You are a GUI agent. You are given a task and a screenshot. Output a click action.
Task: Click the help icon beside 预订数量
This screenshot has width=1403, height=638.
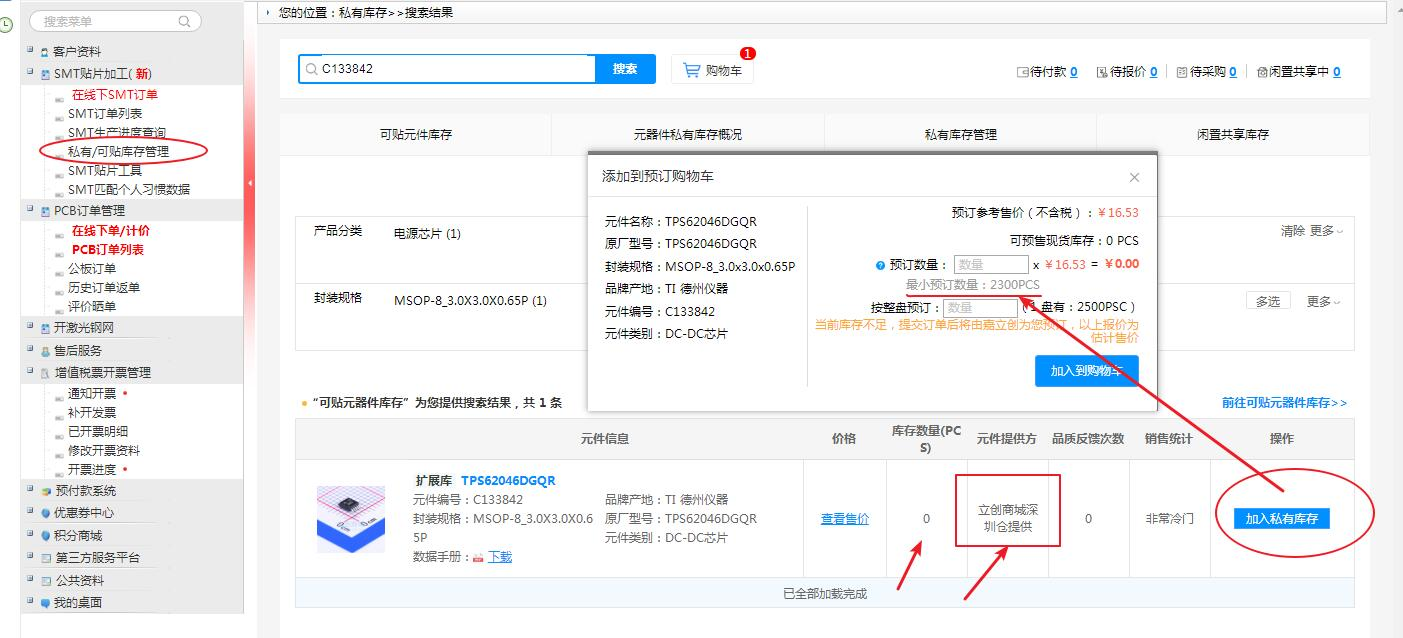pyautogui.click(x=880, y=265)
